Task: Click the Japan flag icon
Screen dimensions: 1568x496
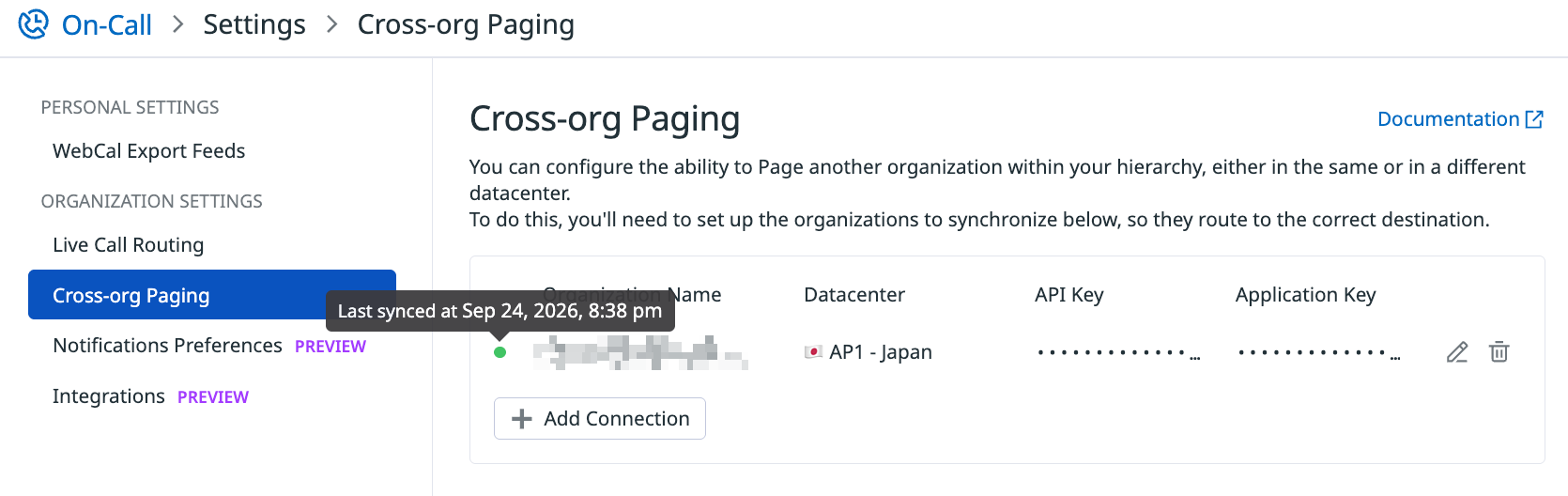Action: (813, 352)
